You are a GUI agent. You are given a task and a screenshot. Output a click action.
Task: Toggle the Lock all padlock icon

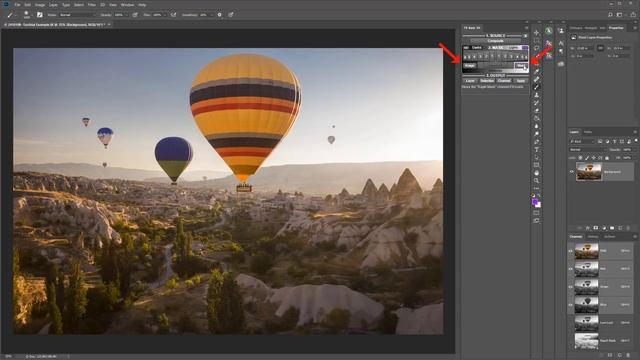(x=607, y=158)
